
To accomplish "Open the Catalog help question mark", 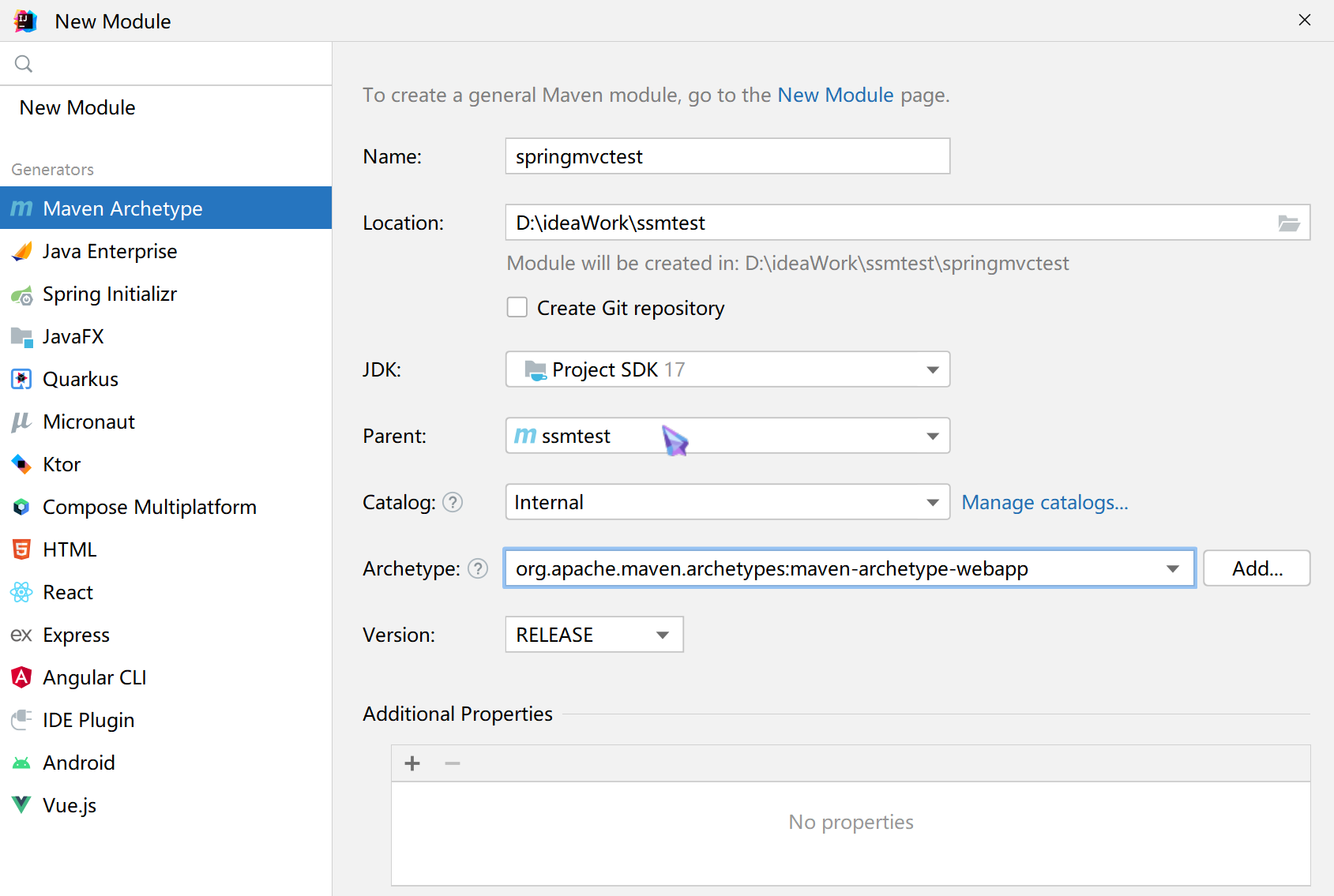I will pyautogui.click(x=453, y=502).
